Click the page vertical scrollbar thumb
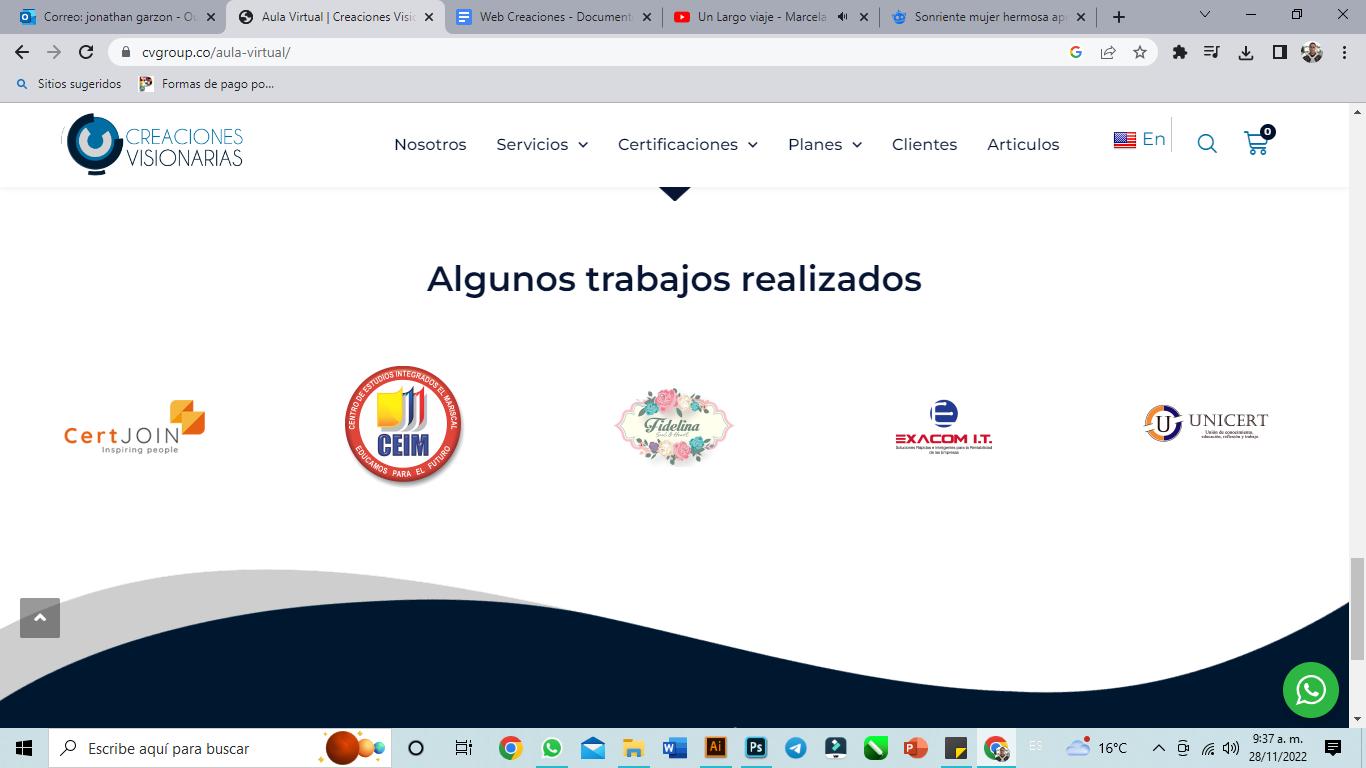Screen dimensions: 1366x768 tap(1357, 608)
